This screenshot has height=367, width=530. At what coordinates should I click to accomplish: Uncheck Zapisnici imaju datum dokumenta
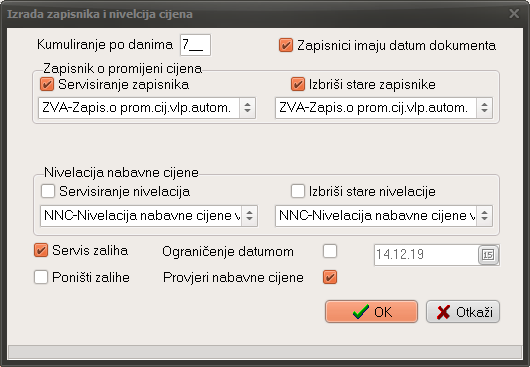click(x=286, y=45)
